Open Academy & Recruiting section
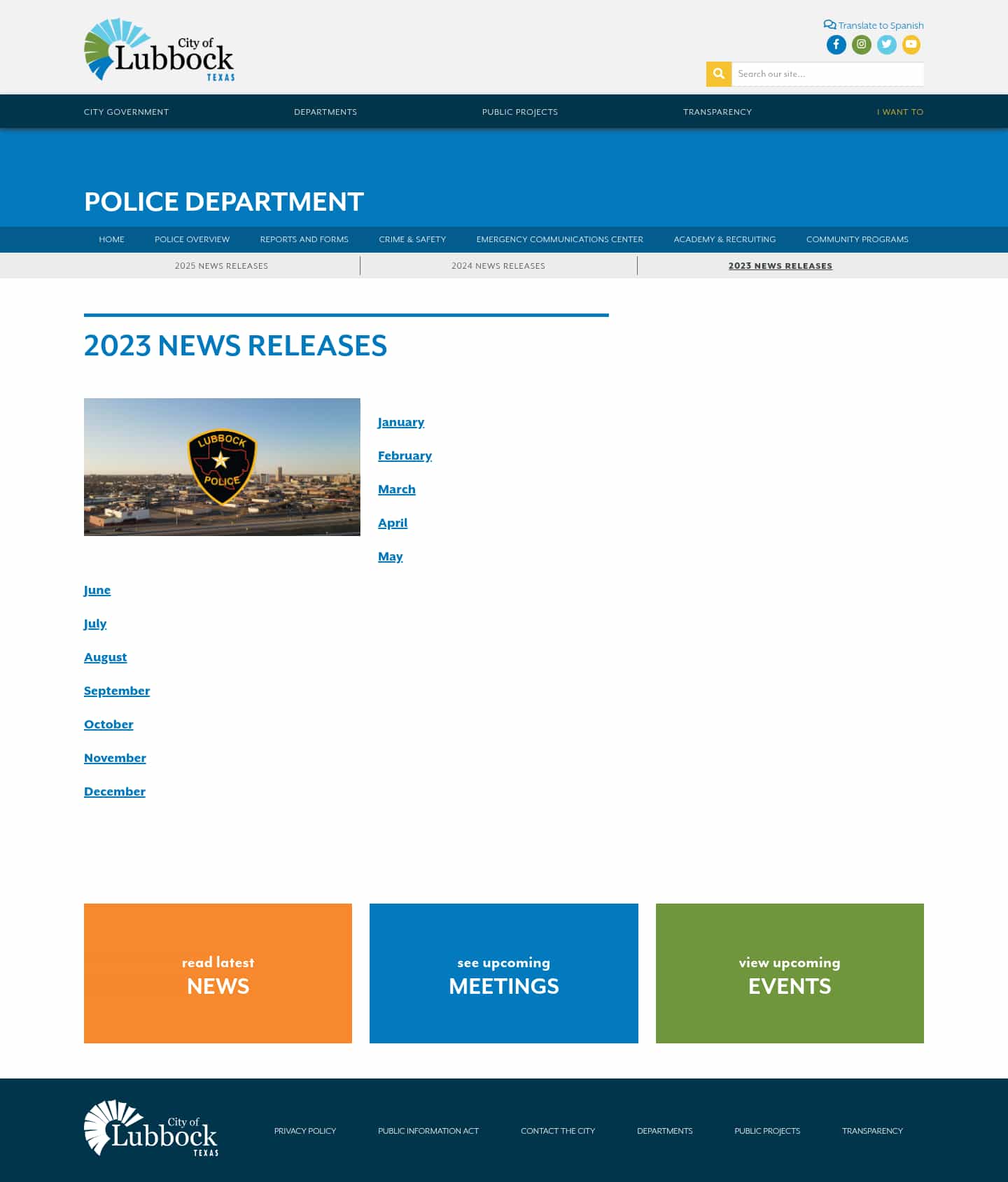Viewport: 1008px width, 1182px height. [724, 239]
